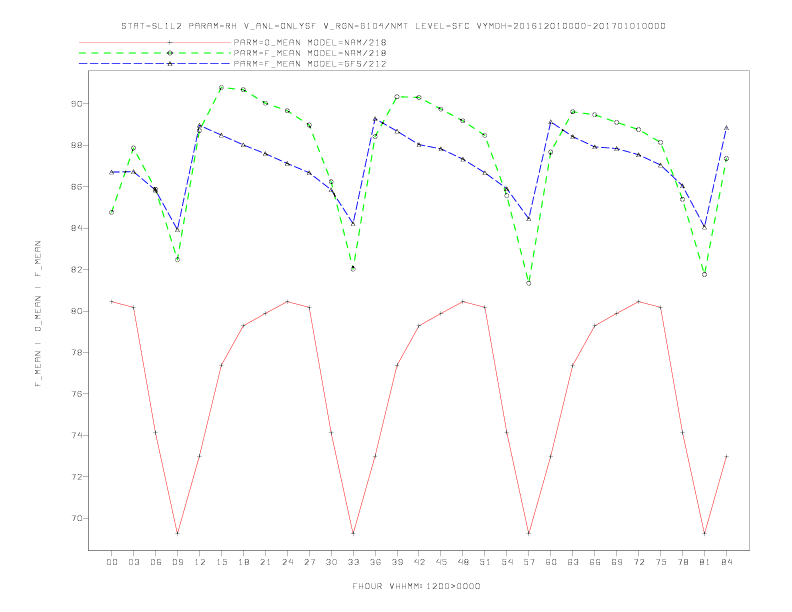
Task: Click x-axis tick label 30
Action: (x=331, y=562)
